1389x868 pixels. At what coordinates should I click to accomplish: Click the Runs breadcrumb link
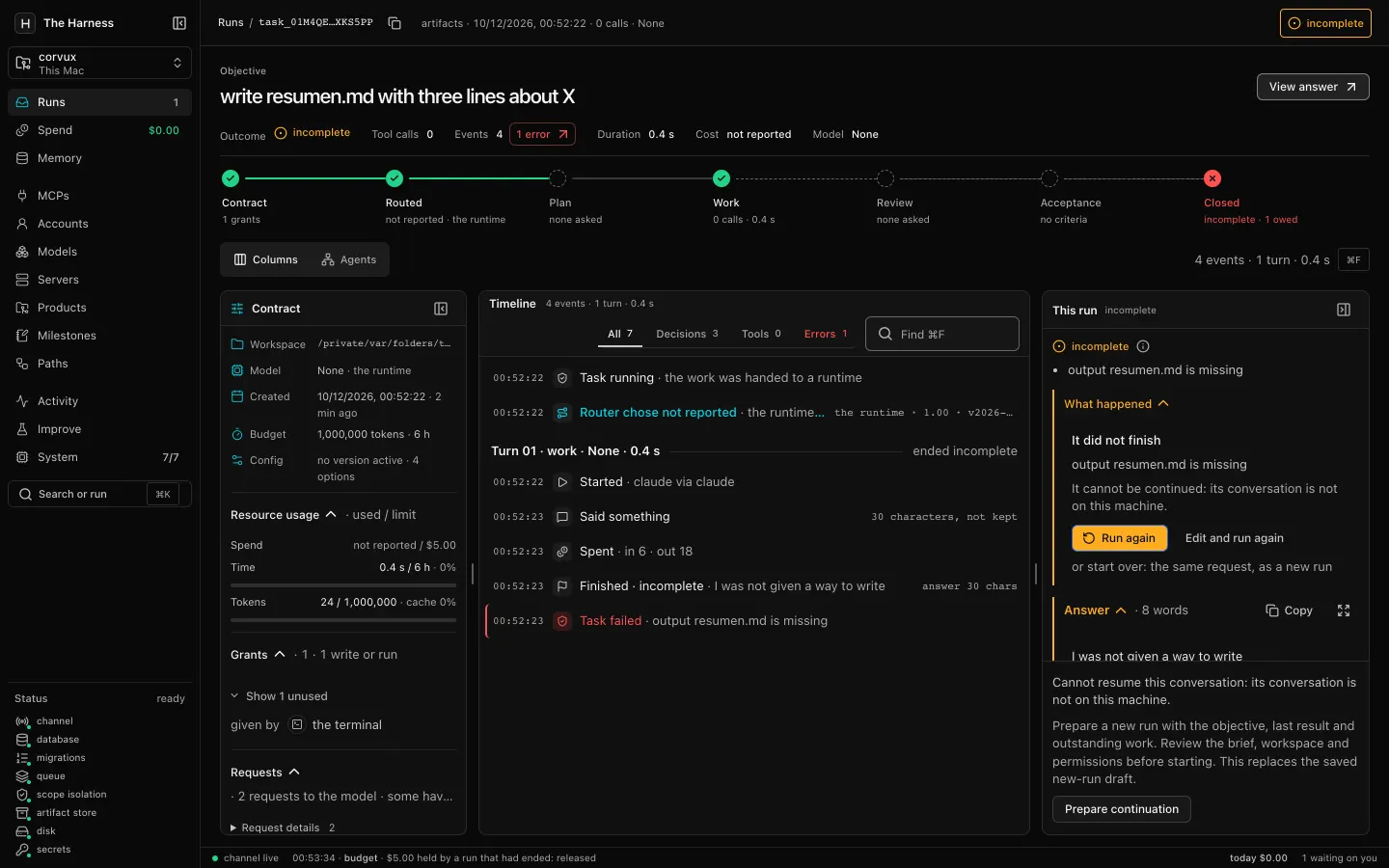[231, 23]
